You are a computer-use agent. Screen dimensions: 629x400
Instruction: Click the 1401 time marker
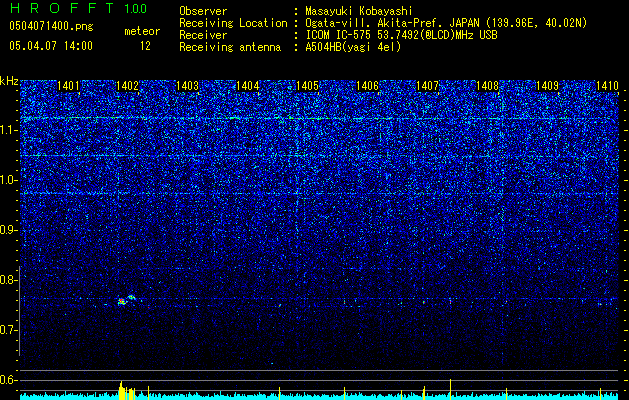[68, 85]
